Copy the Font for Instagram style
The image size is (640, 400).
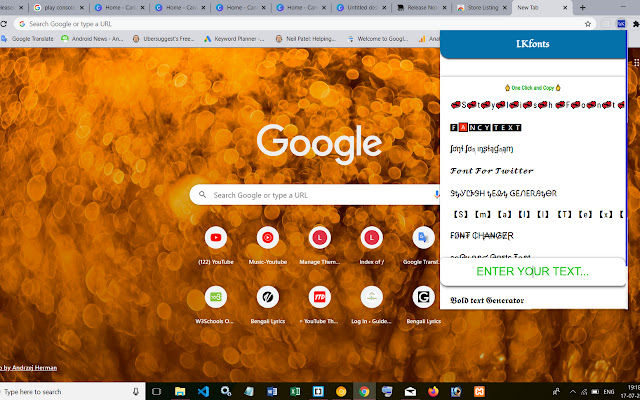(x=482, y=149)
